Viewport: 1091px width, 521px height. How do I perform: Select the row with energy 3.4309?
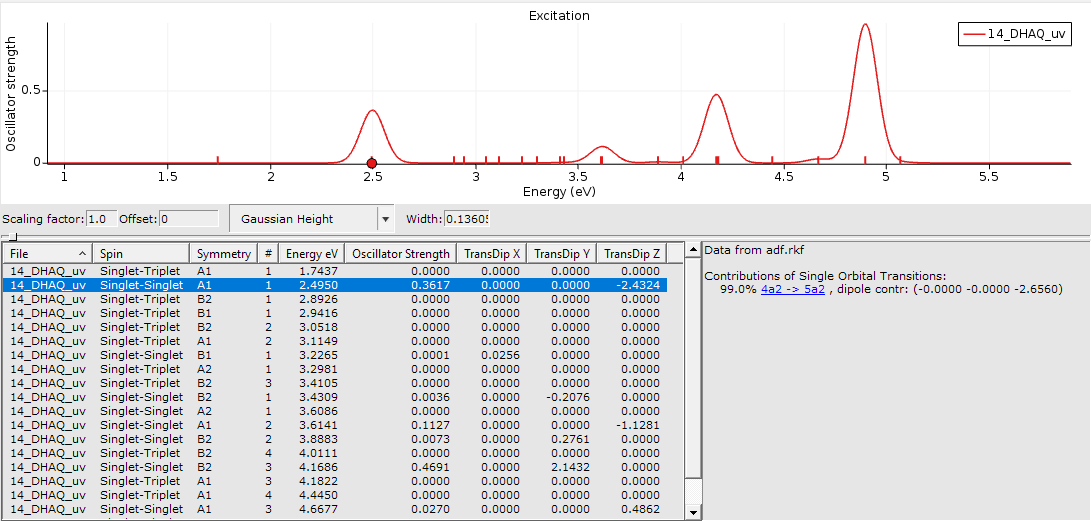(335, 397)
